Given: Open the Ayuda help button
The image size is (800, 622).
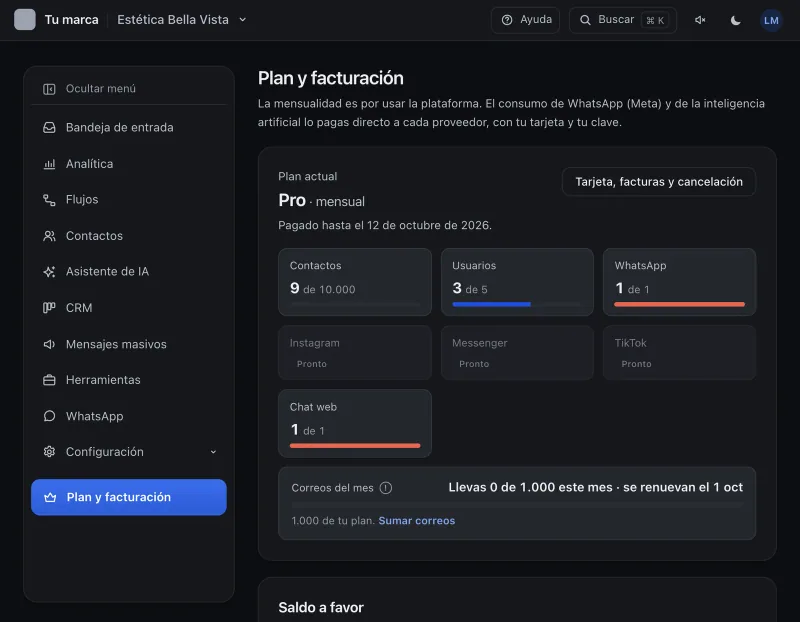Looking at the screenshot, I should click(525, 20).
